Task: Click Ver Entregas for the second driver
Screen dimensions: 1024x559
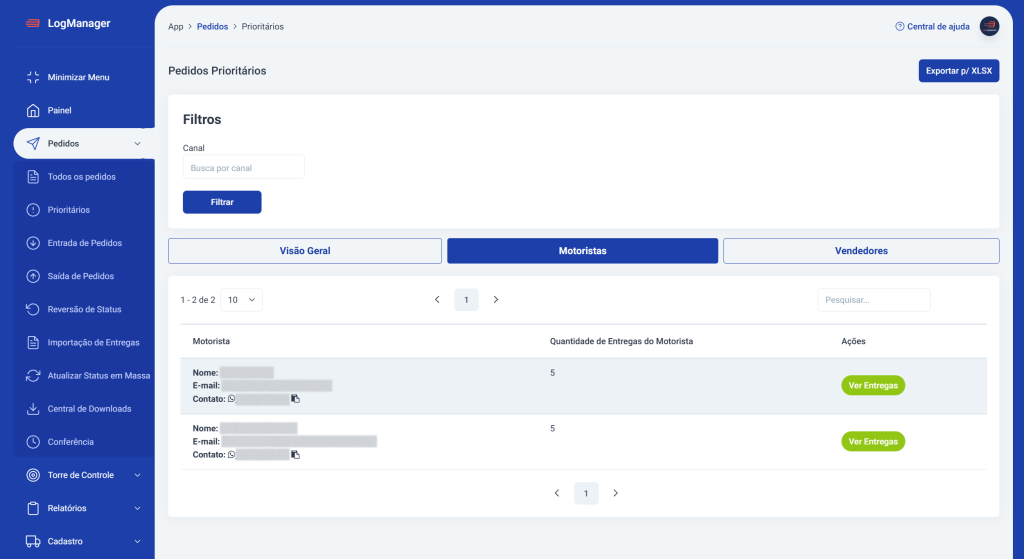Action: click(x=872, y=441)
